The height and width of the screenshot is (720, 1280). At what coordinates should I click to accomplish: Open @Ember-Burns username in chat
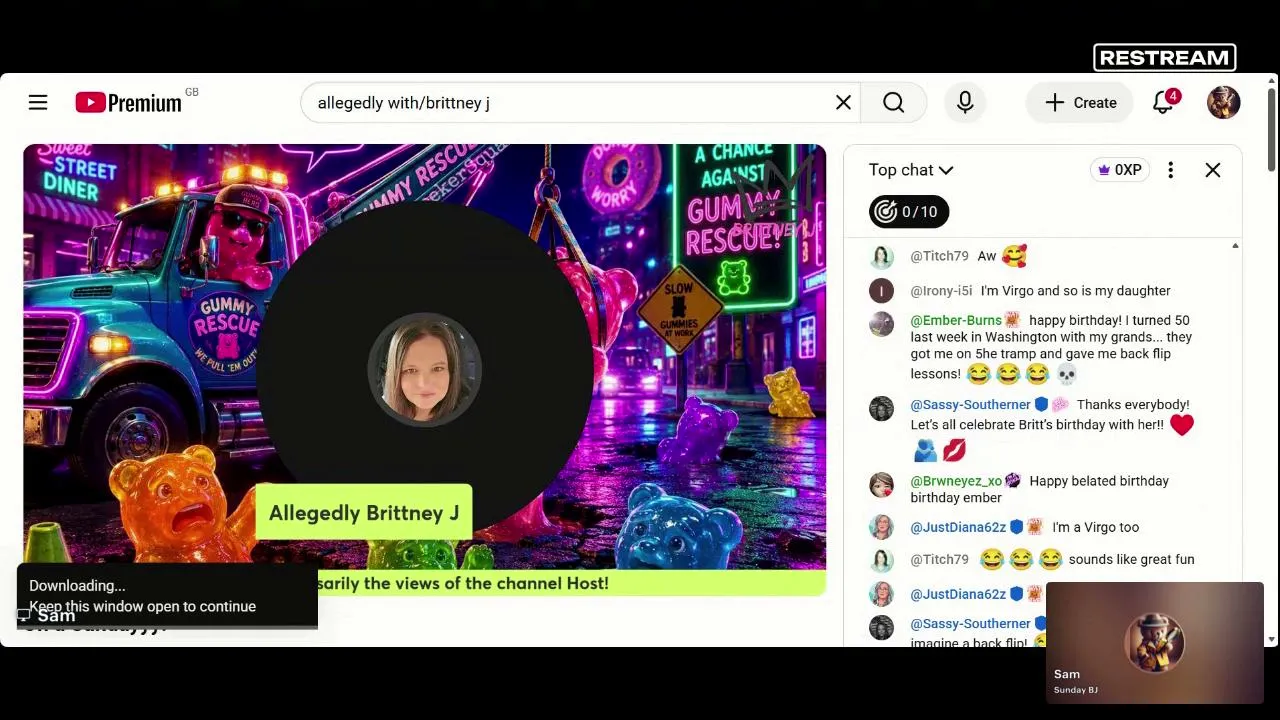[x=956, y=320]
